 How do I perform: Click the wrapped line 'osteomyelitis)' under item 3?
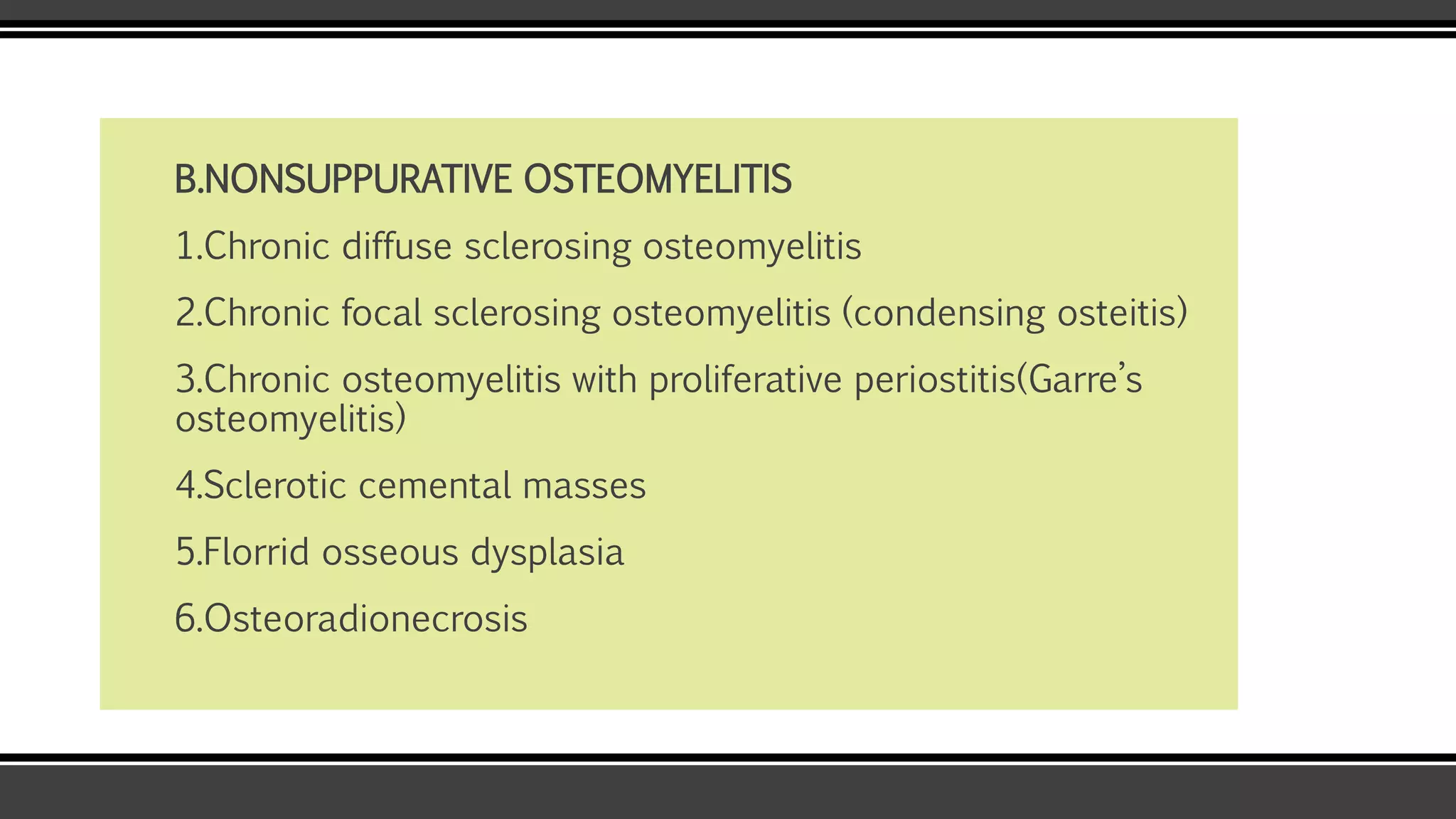(291, 419)
